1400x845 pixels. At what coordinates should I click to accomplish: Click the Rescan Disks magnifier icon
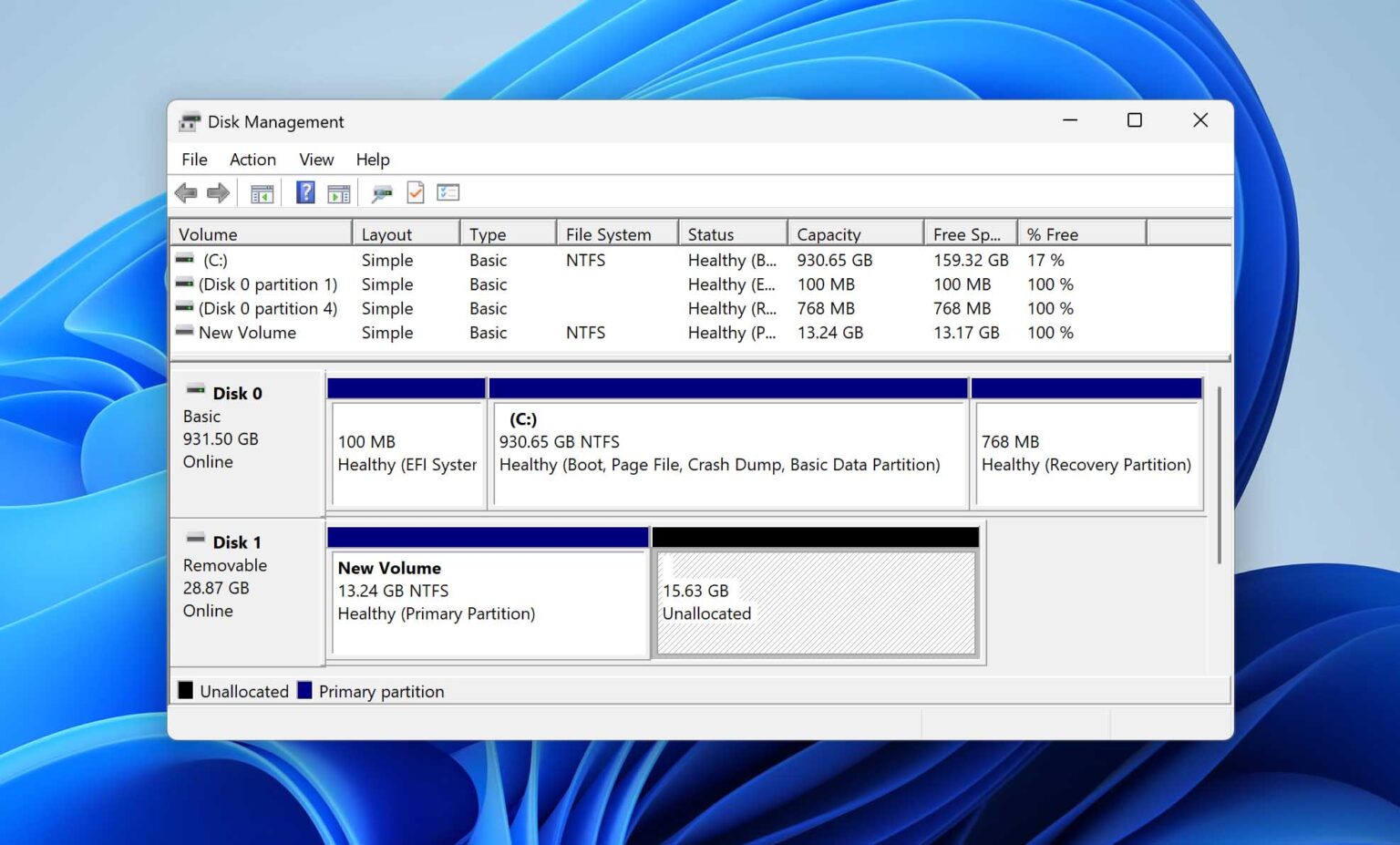pyautogui.click(x=382, y=191)
